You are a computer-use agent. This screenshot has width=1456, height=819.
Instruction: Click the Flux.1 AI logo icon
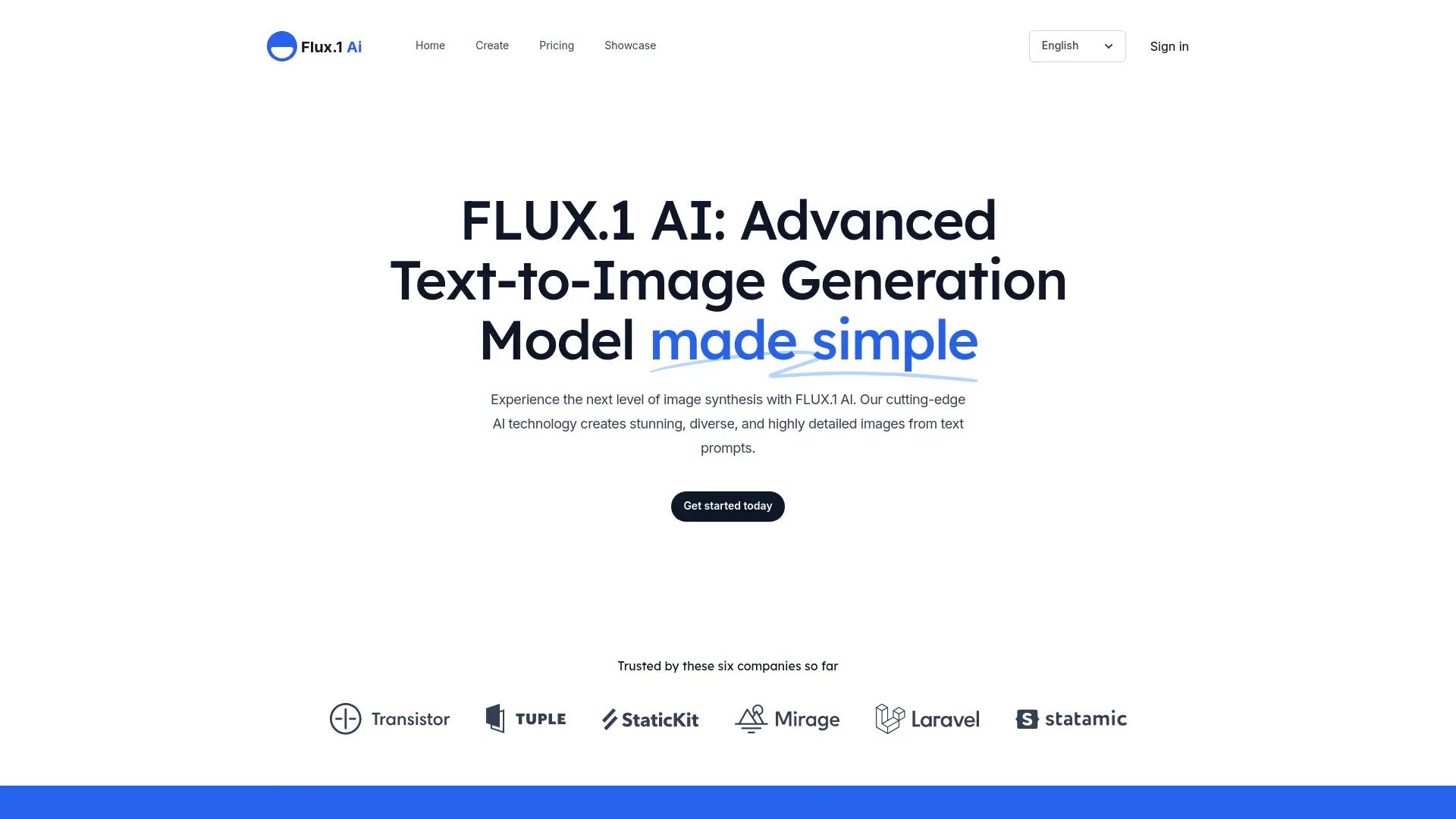[x=281, y=46]
